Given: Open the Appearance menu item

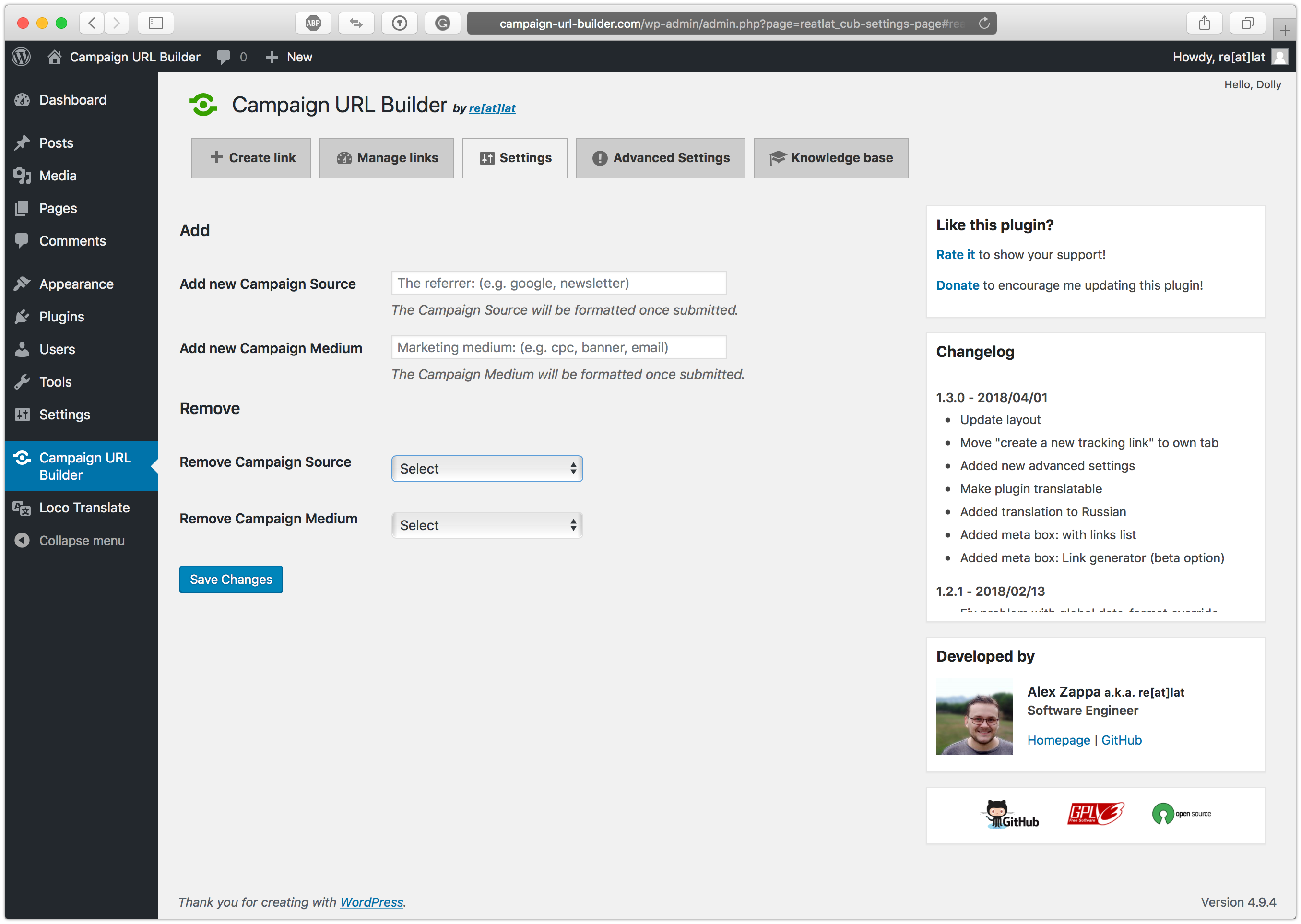Looking at the screenshot, I should click(82, 284).
